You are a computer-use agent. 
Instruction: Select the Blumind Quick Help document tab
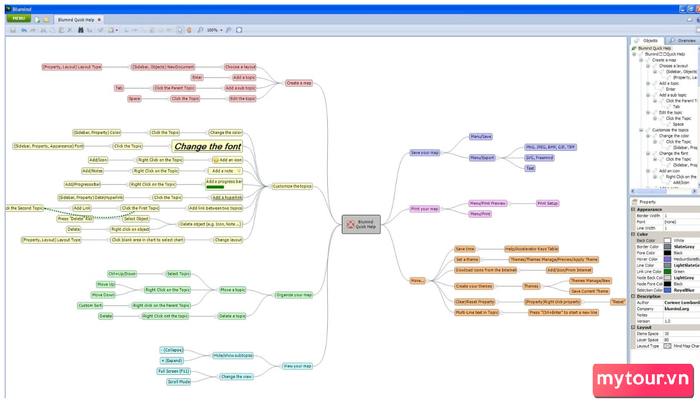coord(76,20)
